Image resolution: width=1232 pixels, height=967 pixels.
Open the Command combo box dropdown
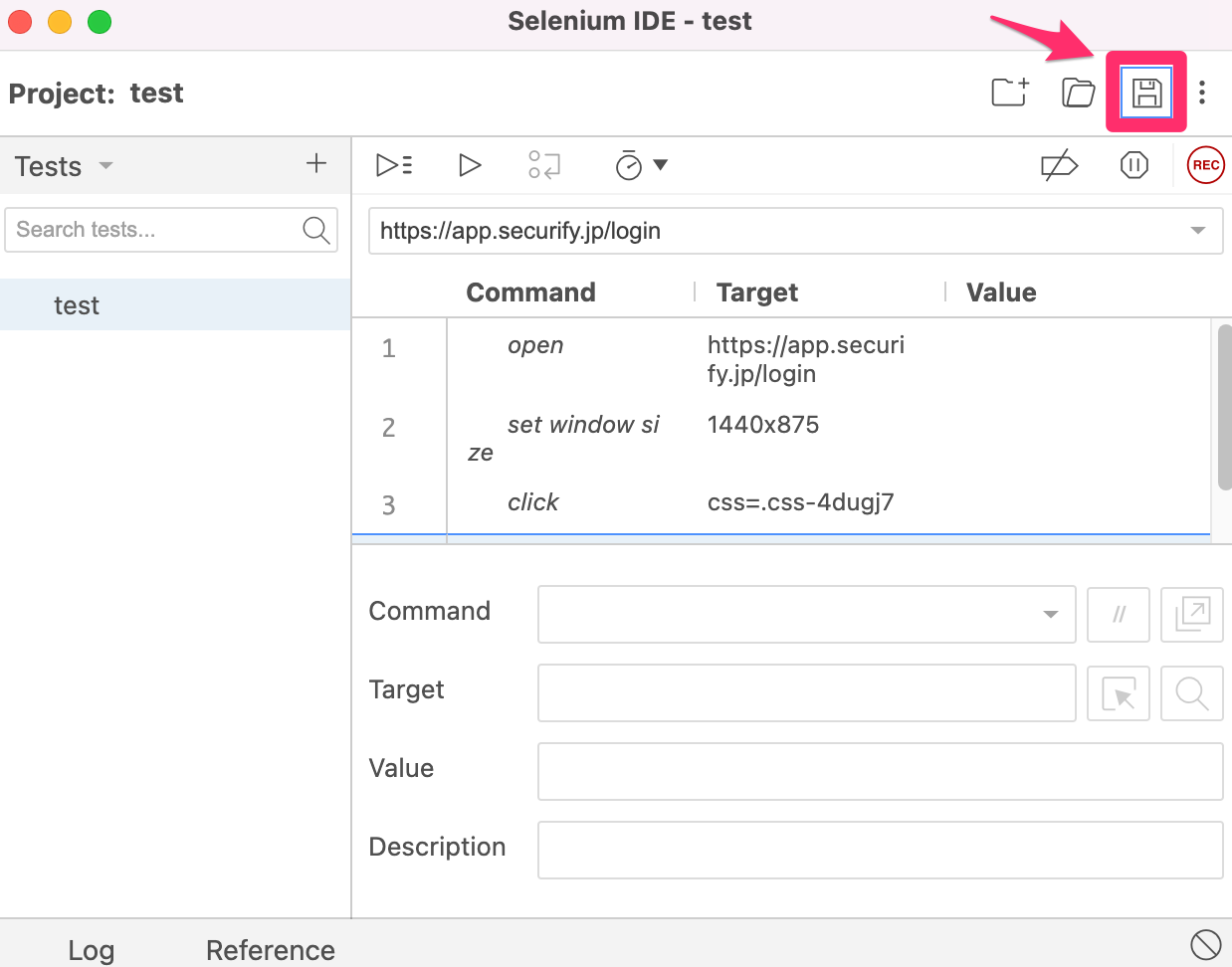pos(1050,614)
